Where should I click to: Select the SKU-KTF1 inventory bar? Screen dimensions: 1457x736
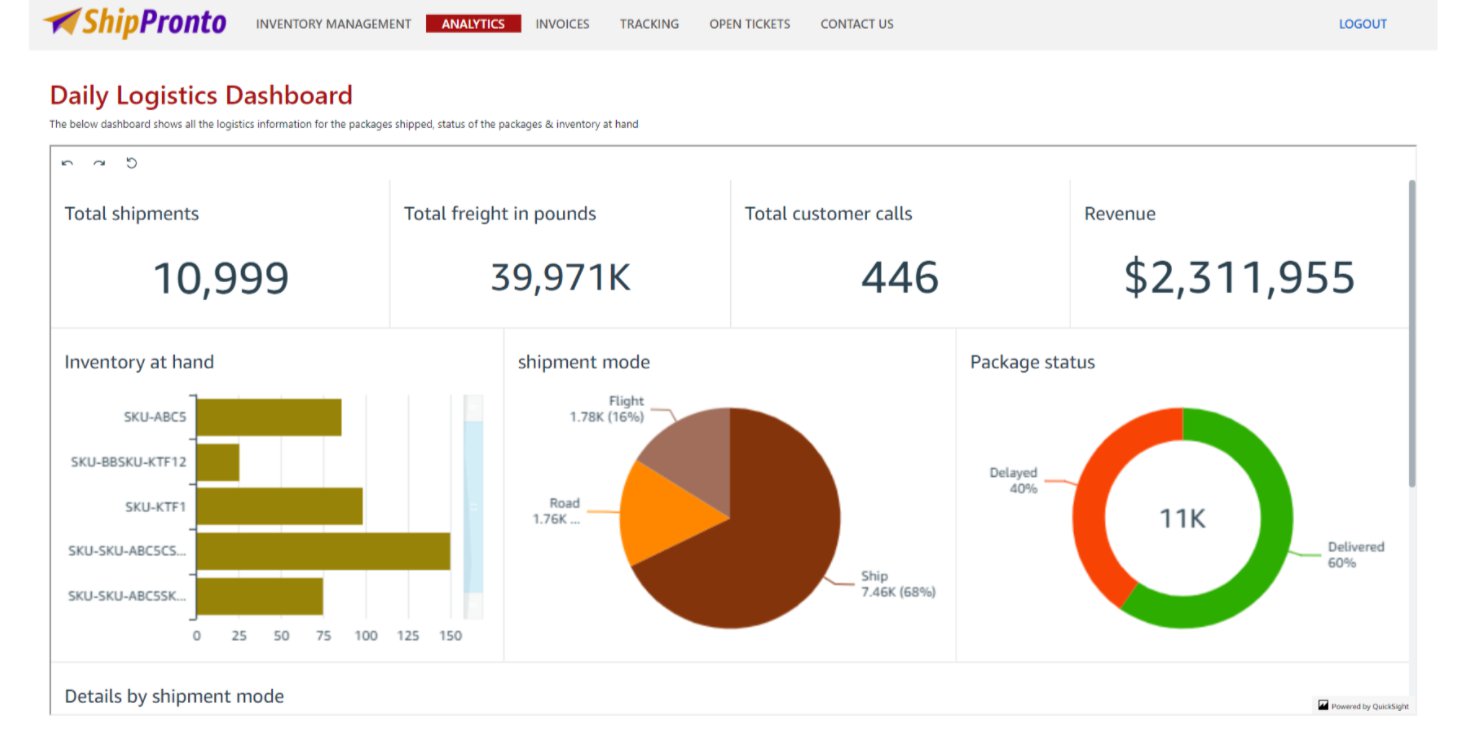point(279,506)
